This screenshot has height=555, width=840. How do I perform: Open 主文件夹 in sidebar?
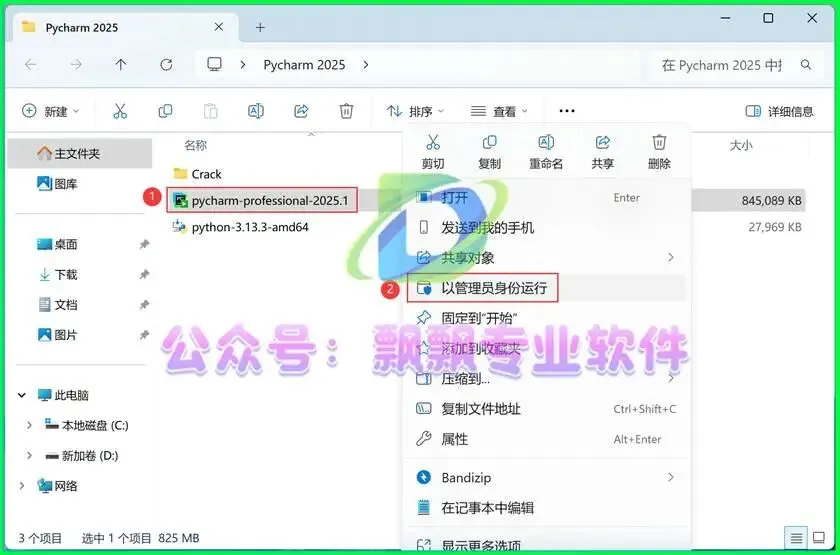coord(80,154)
